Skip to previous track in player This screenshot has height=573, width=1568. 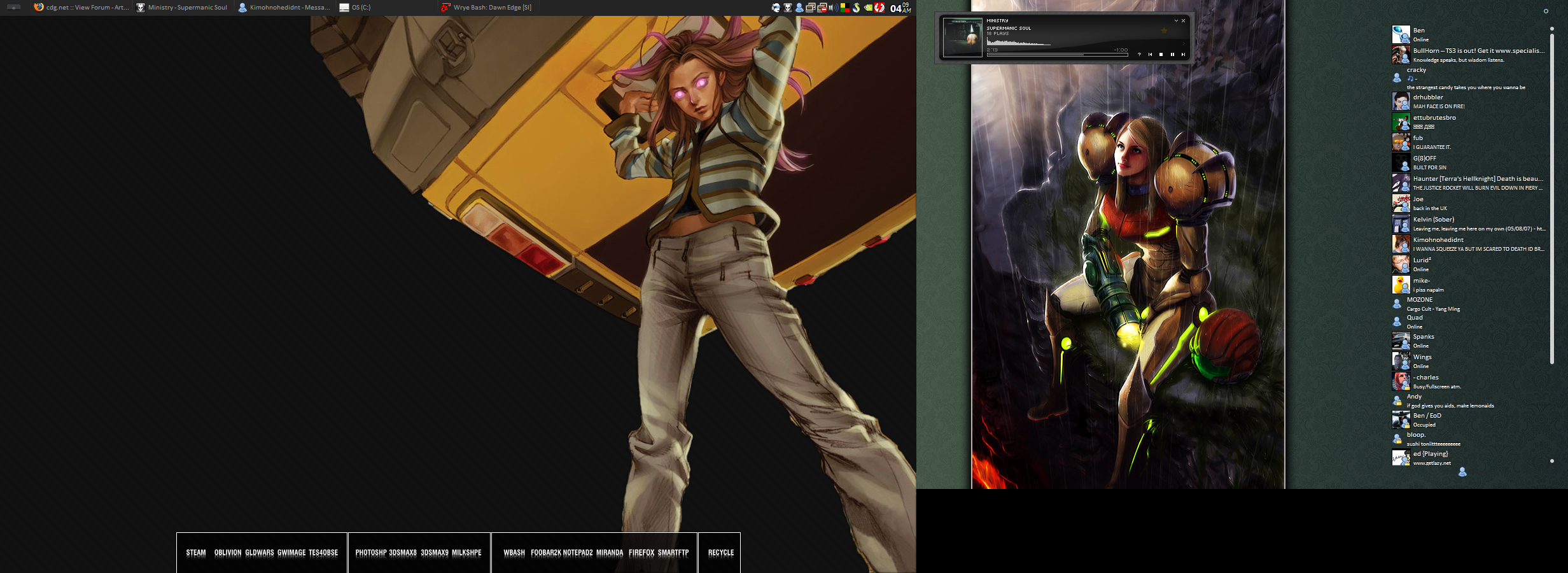tap(1150, 55)
